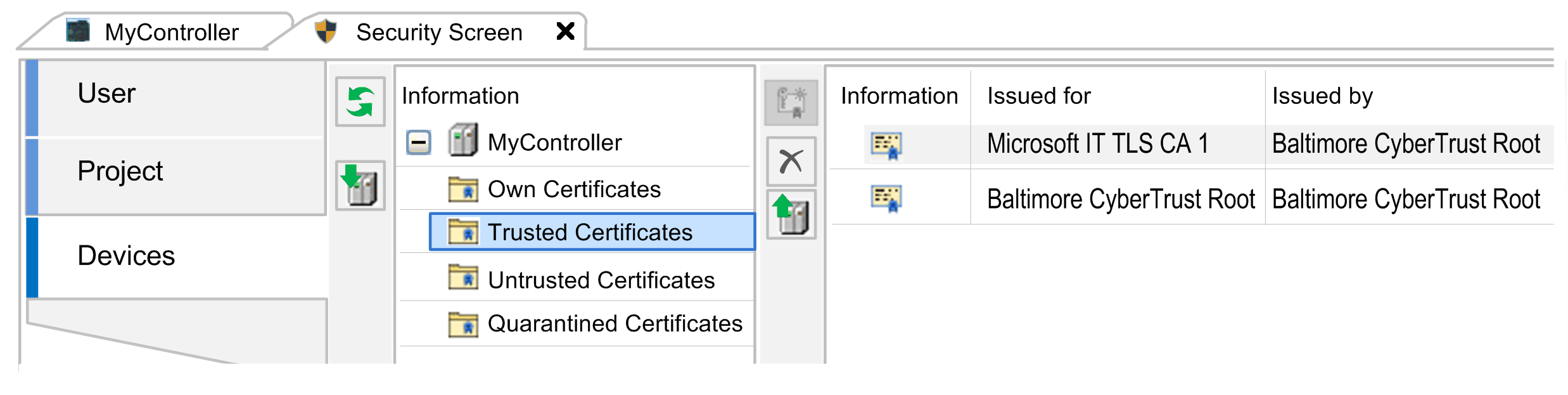1568x395 pixels.
Task: Click the Issued by column header
Action: [1322, 96]
